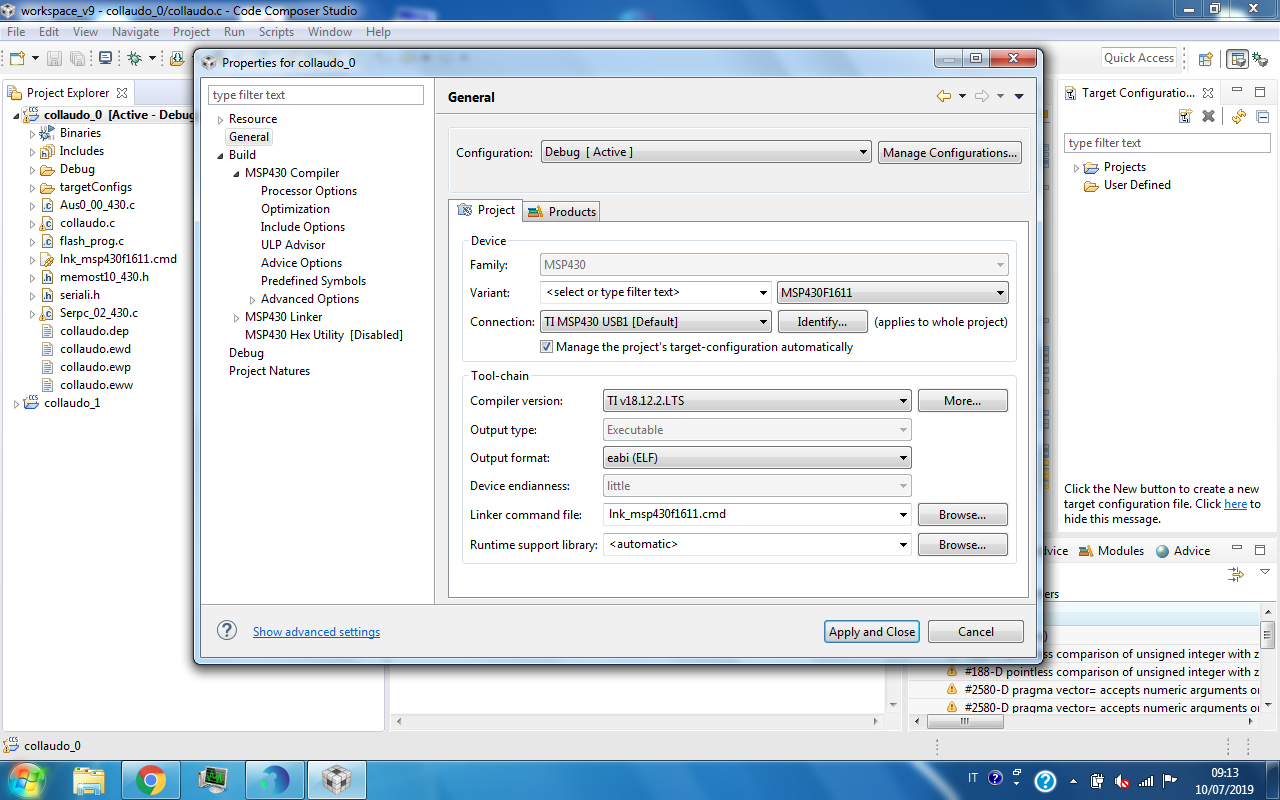
Task: Expand Projects folder in Target Configurations
Action: pyautogui.click(x=1077, y=168)
